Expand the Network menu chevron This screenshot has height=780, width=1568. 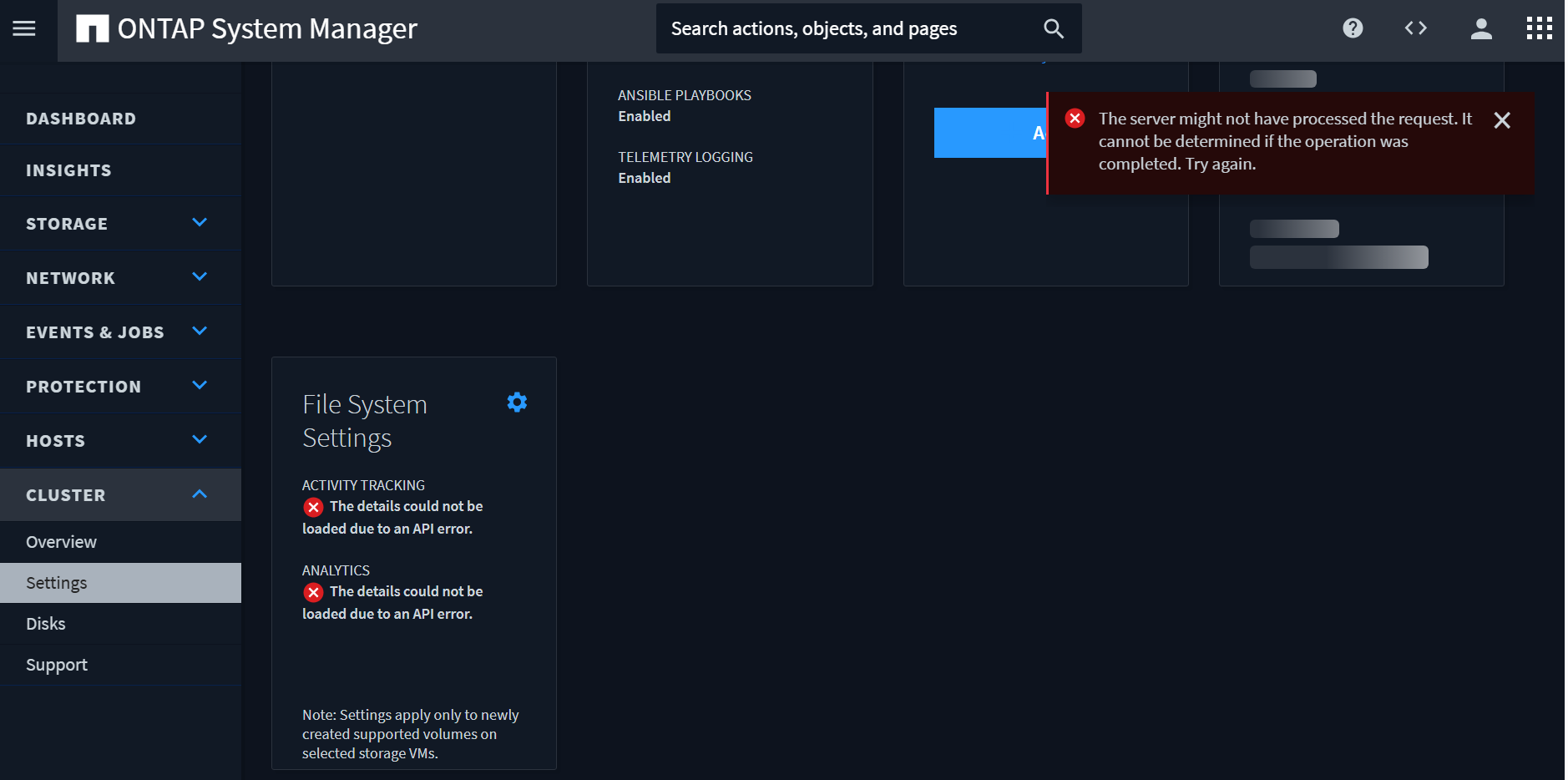click(200, 276)
